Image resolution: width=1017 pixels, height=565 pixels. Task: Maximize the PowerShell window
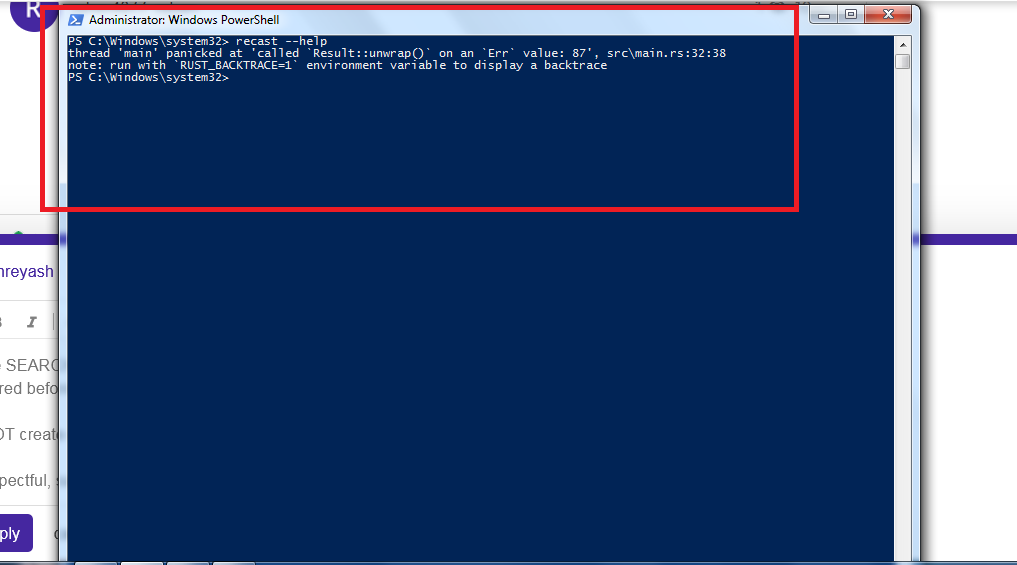coord(851,15)
